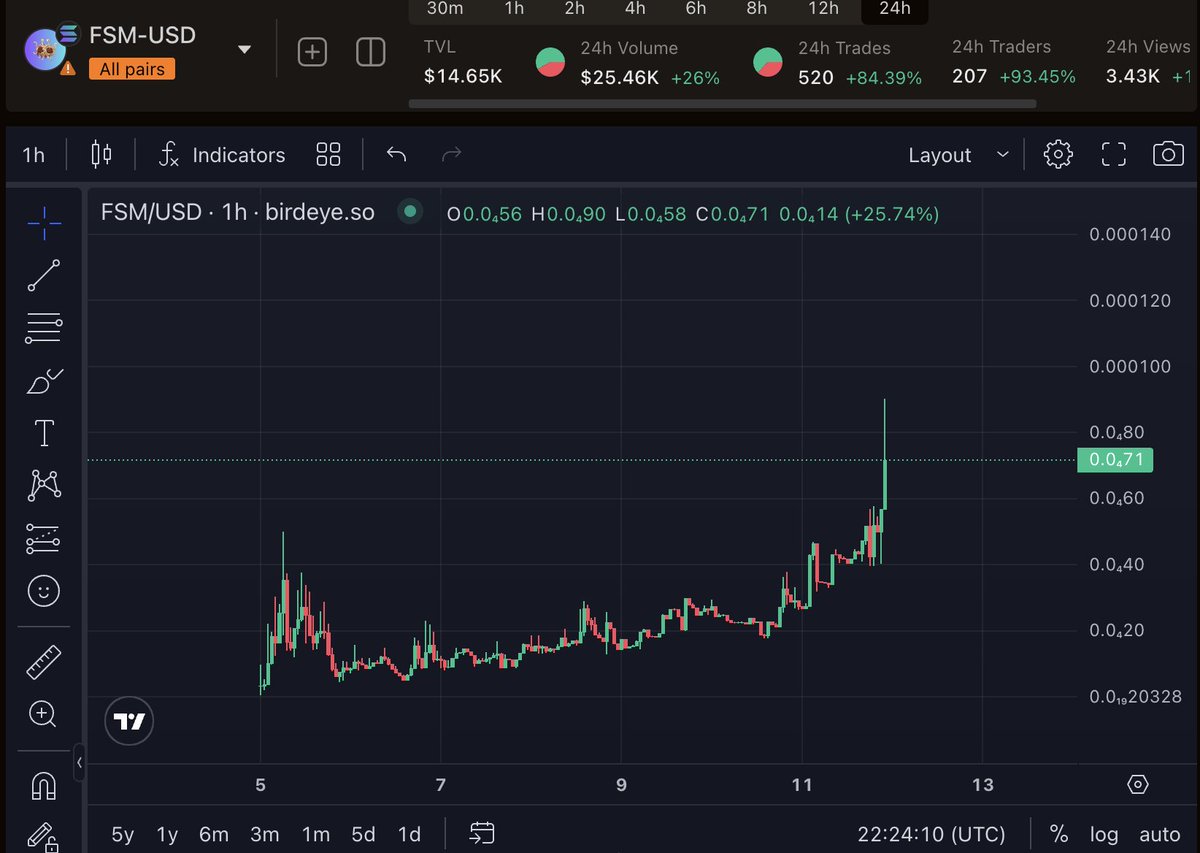
Task: Click the add chart plus icon
Action: [312, 52]
